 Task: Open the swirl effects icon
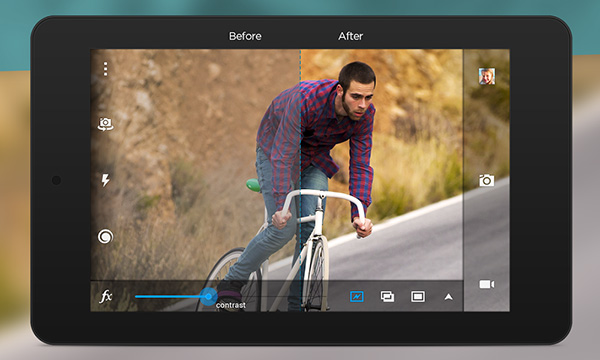[x=105, y=236]
